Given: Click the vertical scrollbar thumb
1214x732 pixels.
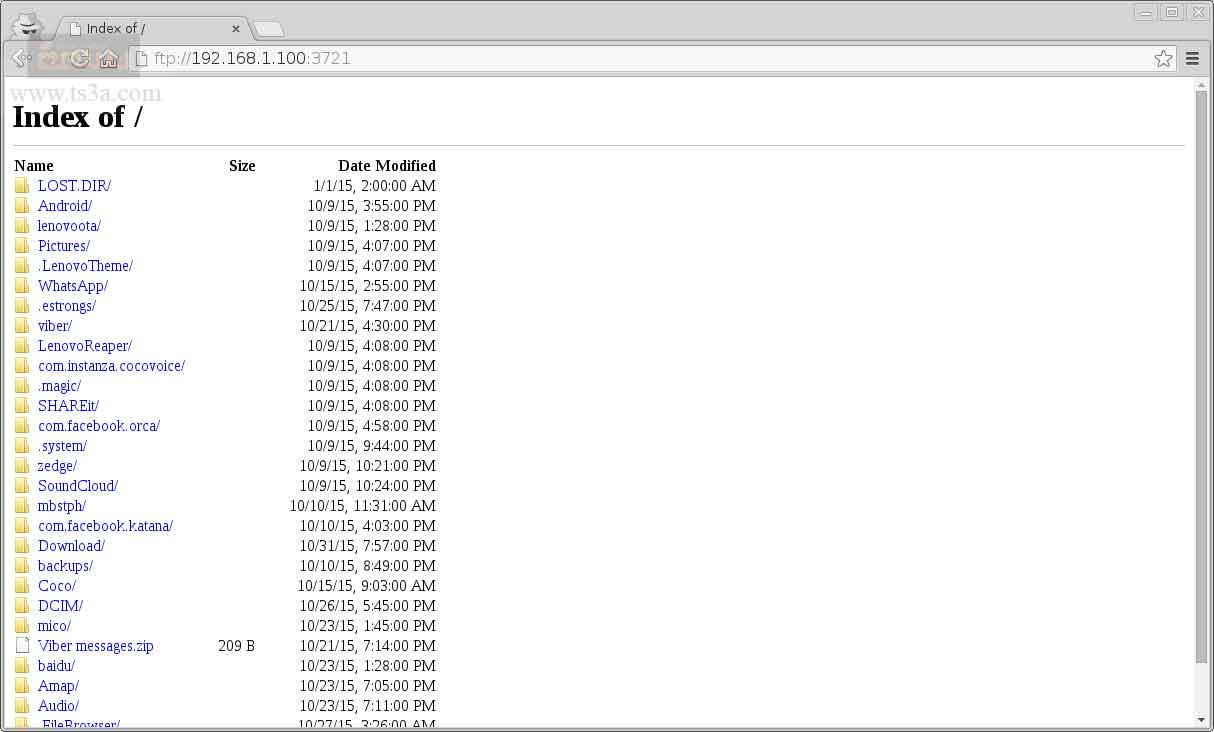Looking at the screenshot, I should (1201, 376).
